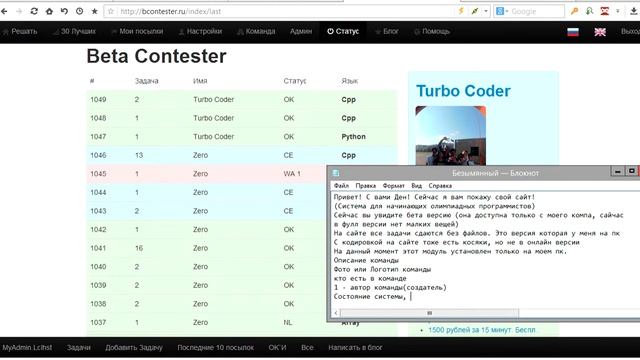Image resolution: width=640 pixels, height=360 pixels.
Task: Open the key password manager icon
Action: pos(574,11)
